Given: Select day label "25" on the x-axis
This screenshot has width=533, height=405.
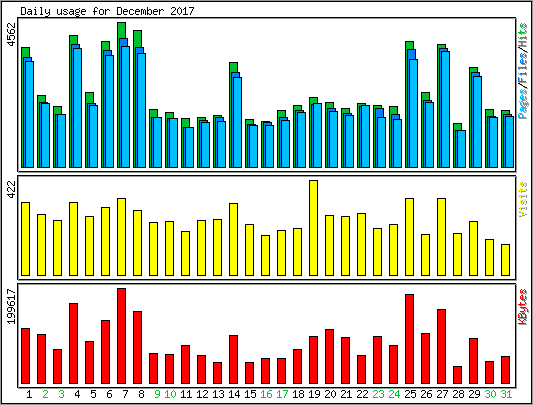Looking at the screenshot, I should coord(410,394).
